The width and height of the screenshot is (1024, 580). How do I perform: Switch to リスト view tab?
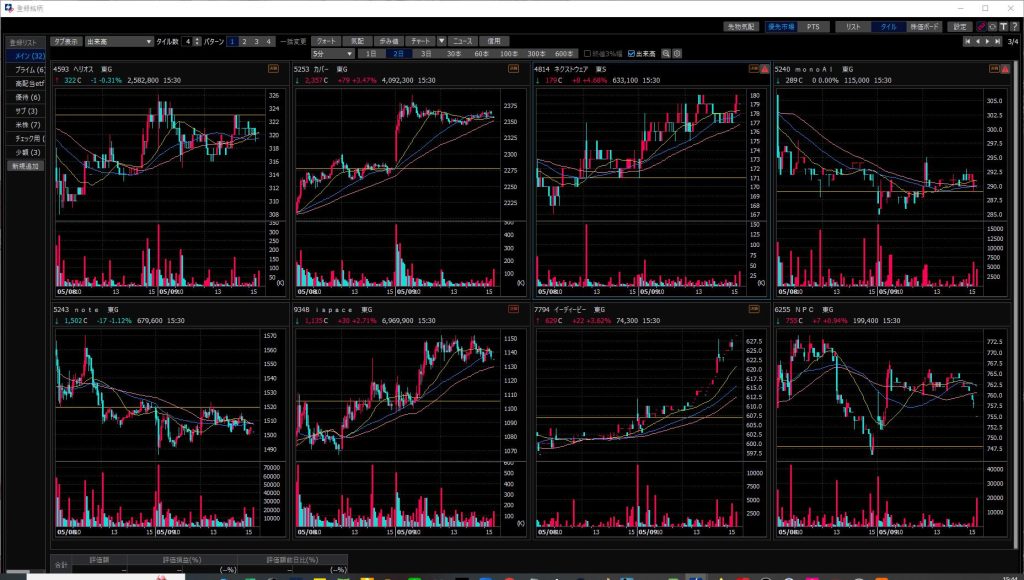click(853, 27)
